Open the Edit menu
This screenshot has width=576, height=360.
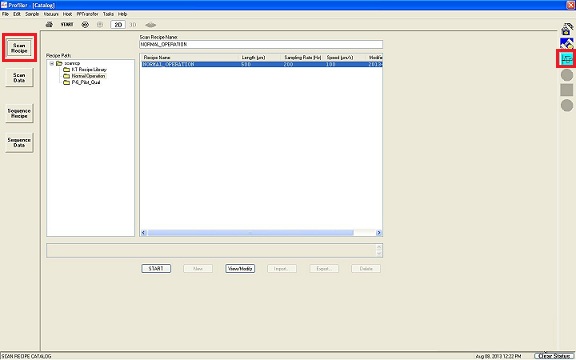(17, 14)
